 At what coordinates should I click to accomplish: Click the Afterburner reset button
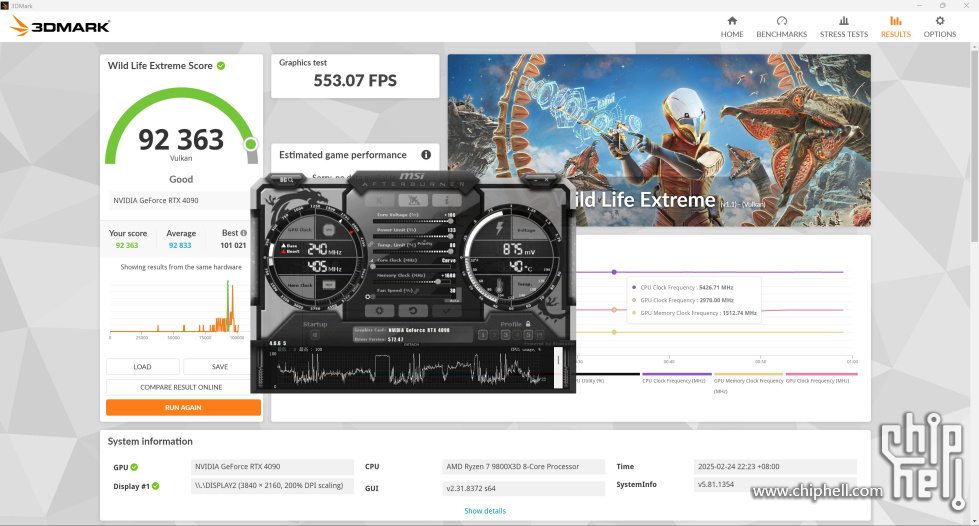click(413, 310)
